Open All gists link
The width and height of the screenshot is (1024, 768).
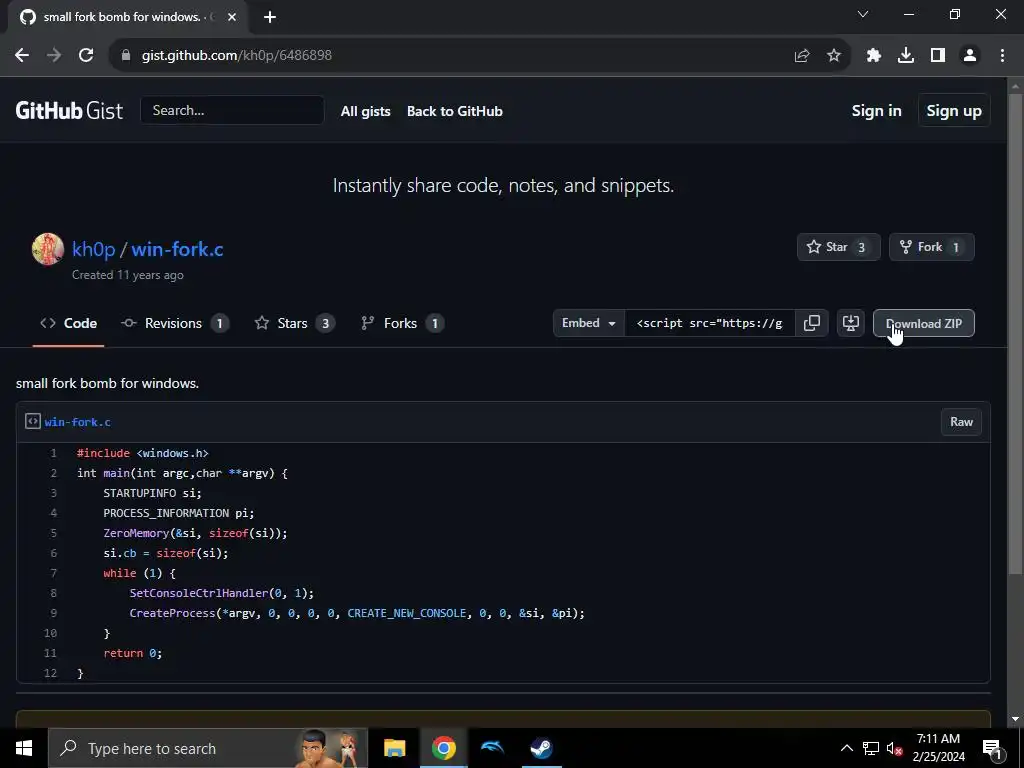coord(366,111)
